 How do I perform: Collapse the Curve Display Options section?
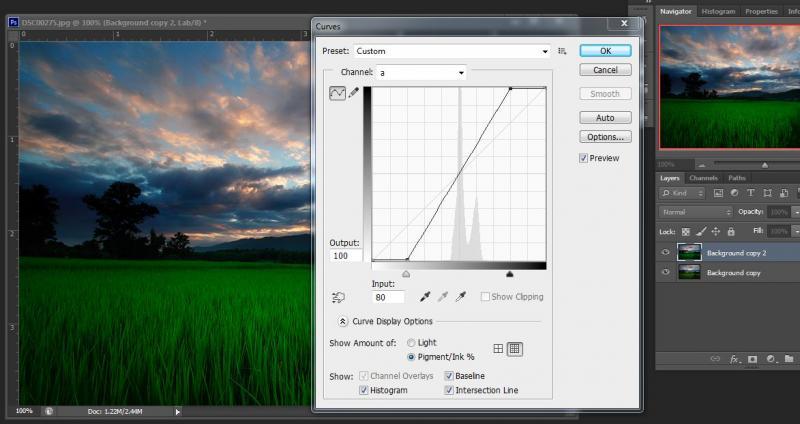343,321
